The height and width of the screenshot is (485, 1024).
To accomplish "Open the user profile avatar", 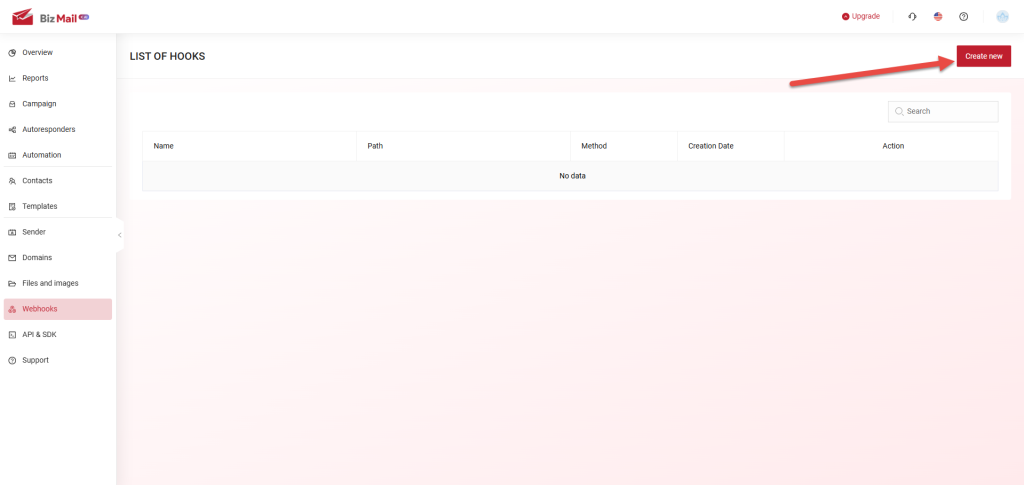I will pos(1003,17).
